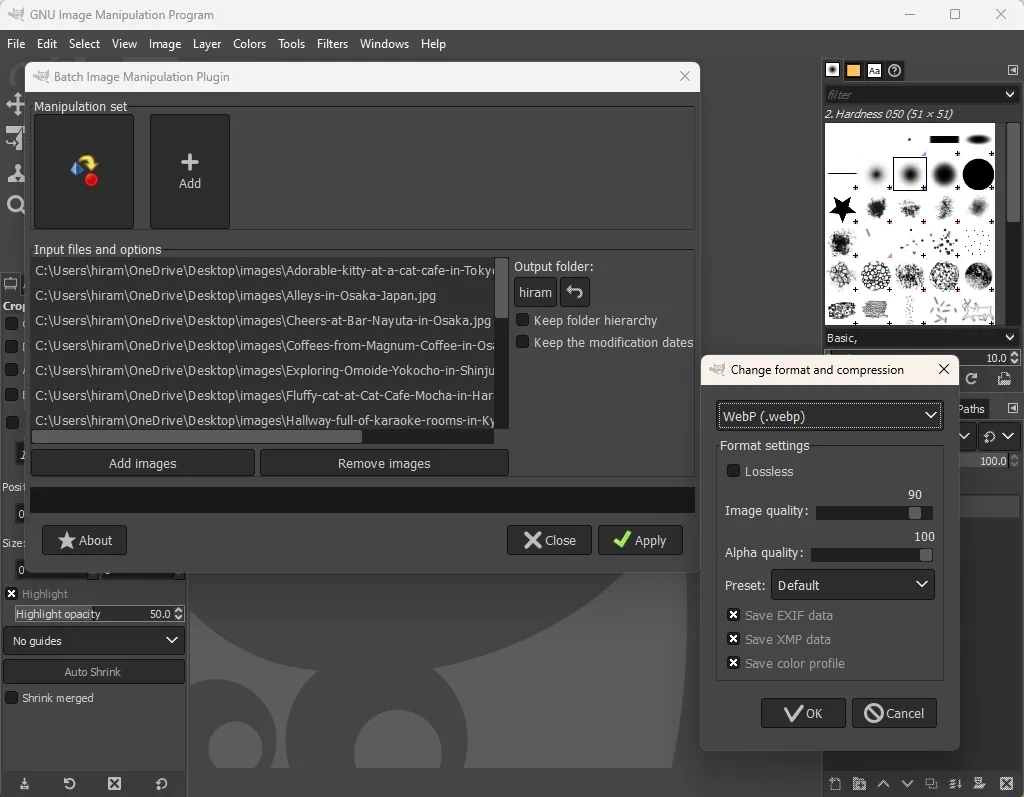Enable Keep folder hierarchy checkbox
The image size is (1024, 797).
coord(522,320)
